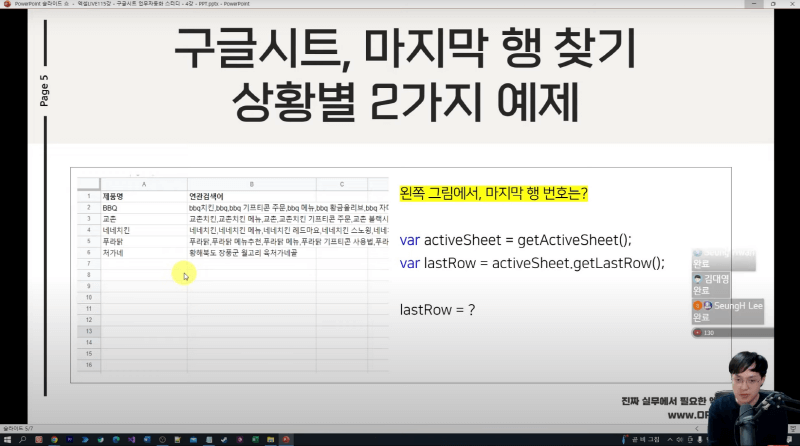Click the slide counter 5/7 in status bar

(x=18, y=429)
